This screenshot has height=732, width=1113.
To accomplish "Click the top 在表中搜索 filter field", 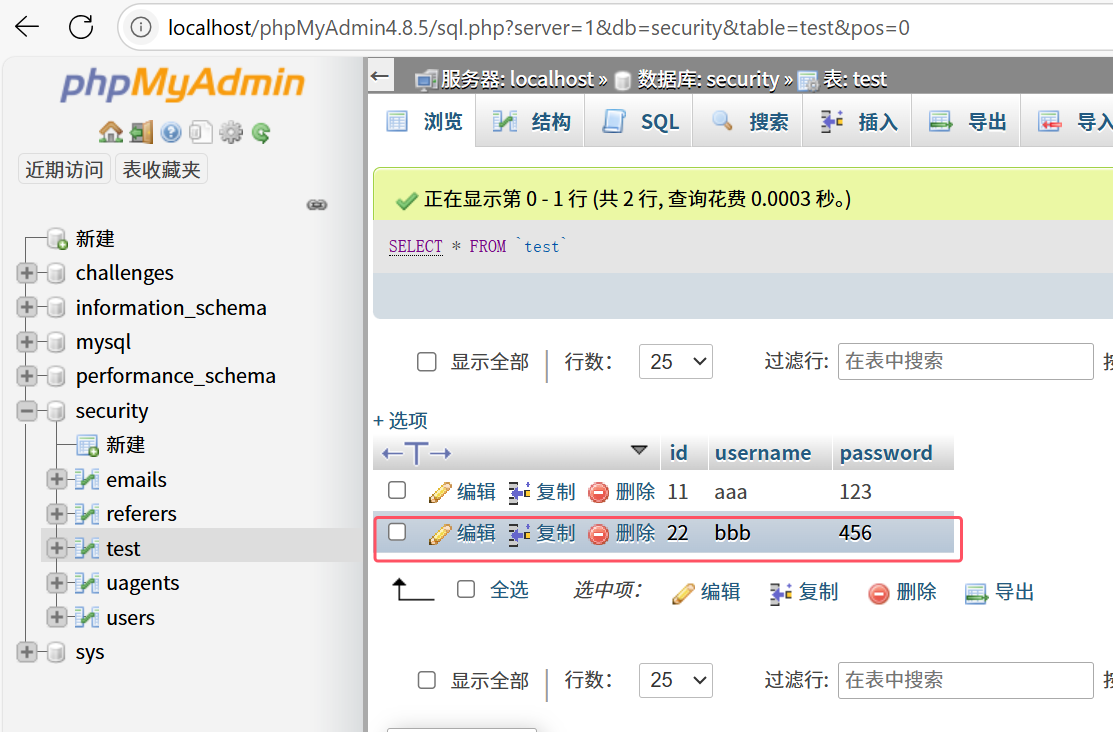I will [965, 361].
